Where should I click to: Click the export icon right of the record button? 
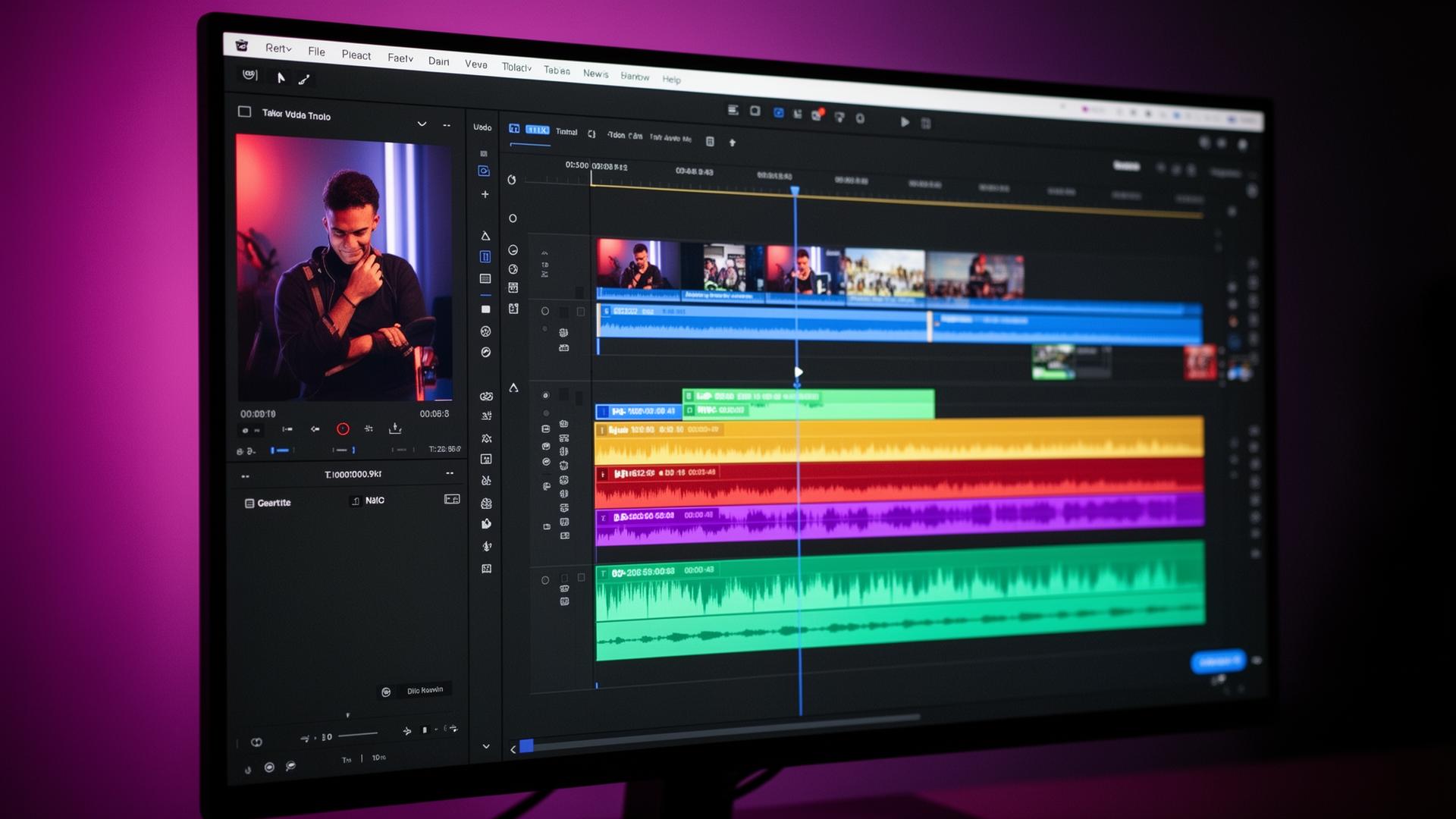click(395, 428)
